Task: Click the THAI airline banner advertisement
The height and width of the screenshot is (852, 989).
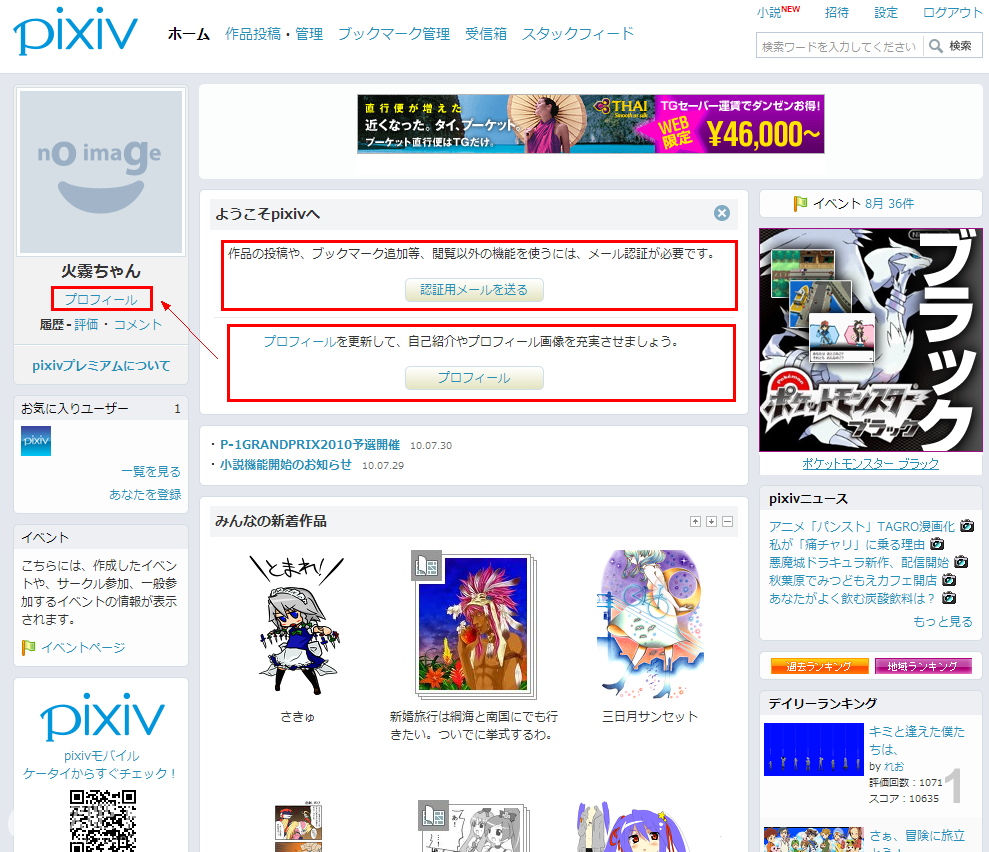Action: pos(590,124)
